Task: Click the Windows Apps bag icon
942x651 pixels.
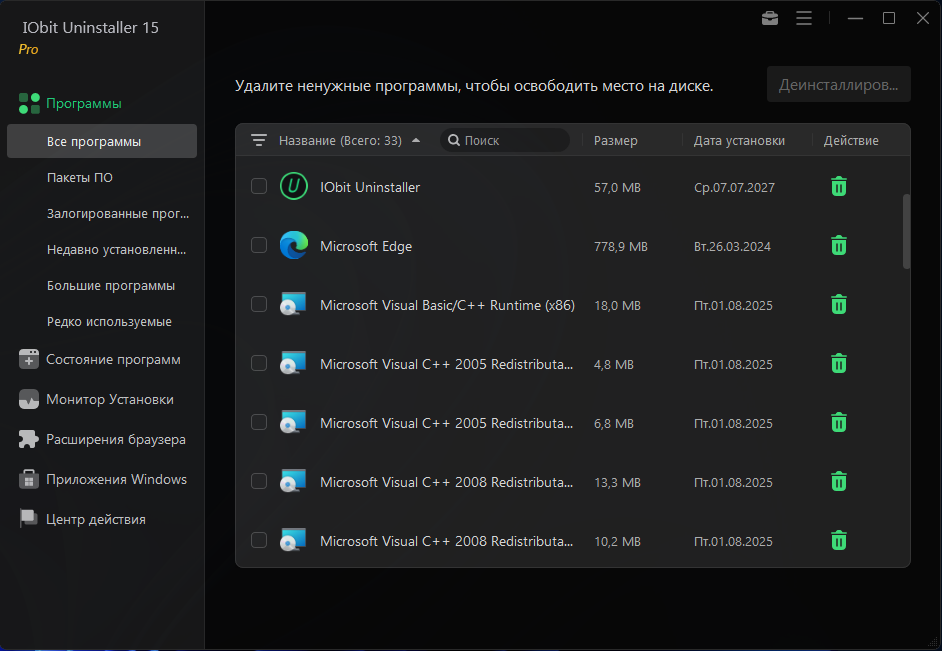Action: pos(29,479)
